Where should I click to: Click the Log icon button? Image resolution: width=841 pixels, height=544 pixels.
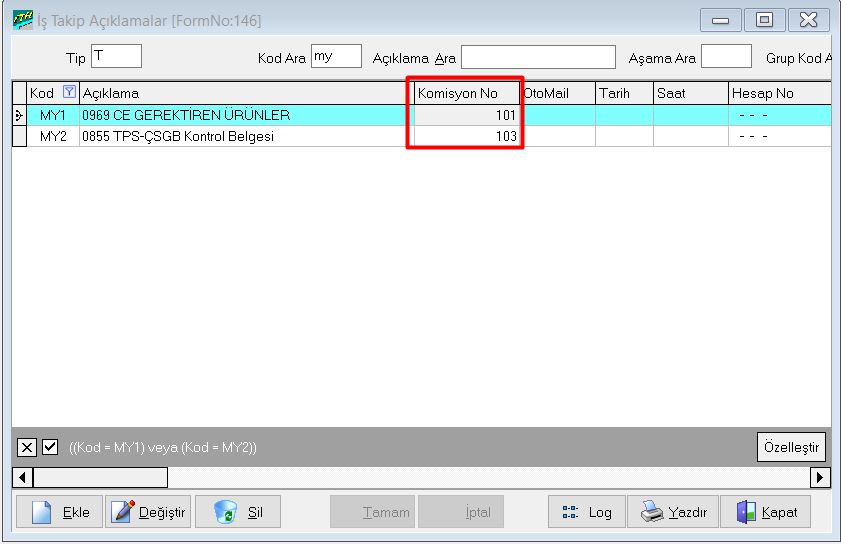click(571, 512)
